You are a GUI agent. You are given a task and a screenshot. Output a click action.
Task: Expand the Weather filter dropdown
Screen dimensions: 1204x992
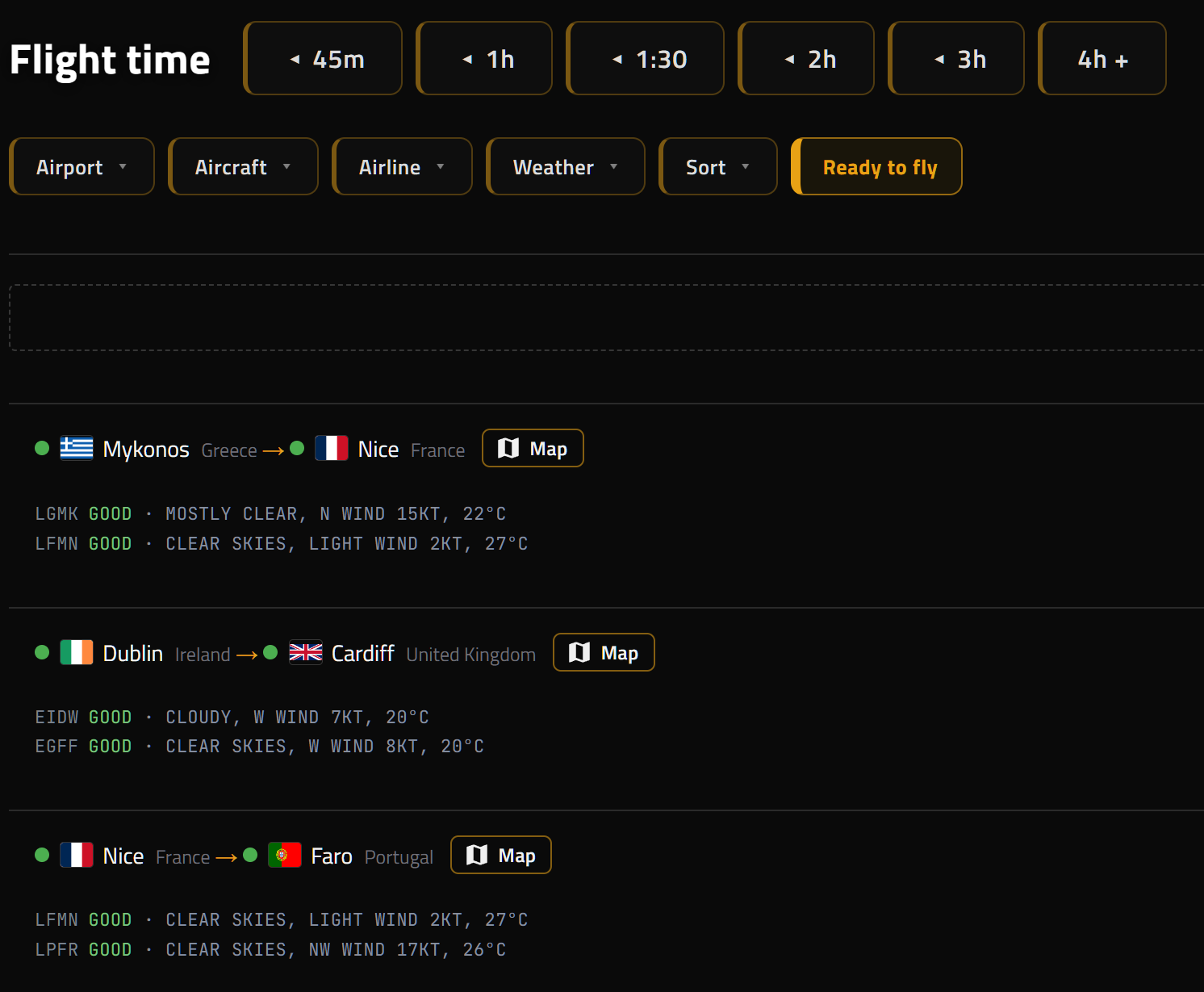(566, 166)
